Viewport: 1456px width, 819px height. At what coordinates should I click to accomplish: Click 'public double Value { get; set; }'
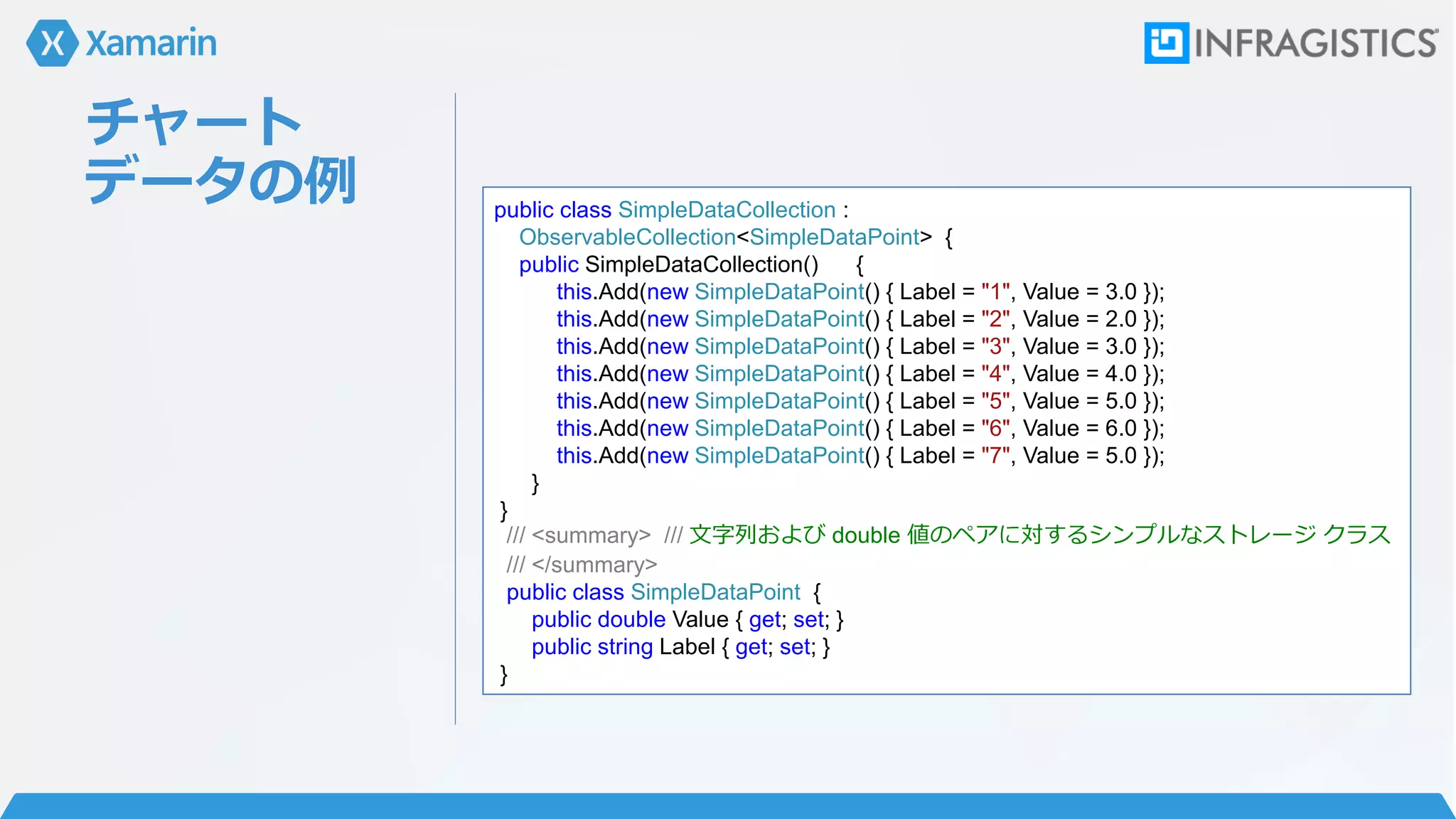(x=687, y=620)
